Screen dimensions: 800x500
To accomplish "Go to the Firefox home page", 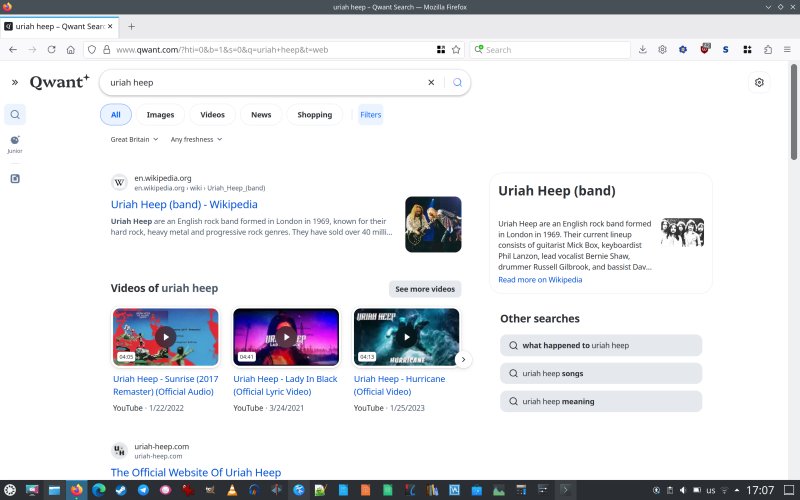I will tap(70, 49).
